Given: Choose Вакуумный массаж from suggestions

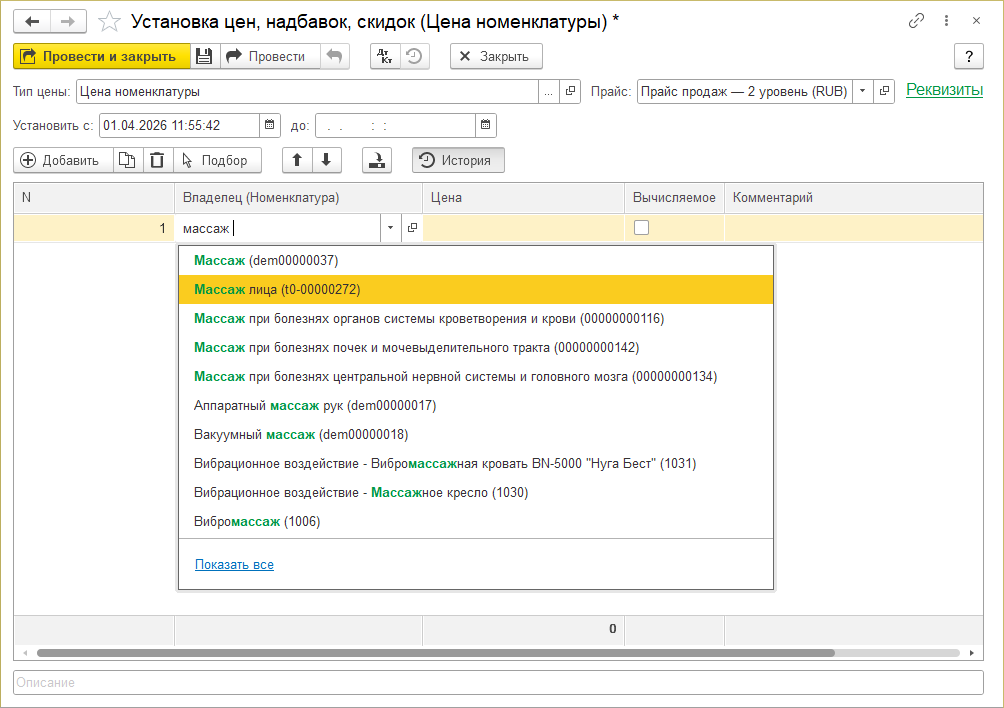Looking at the screenshot, I should [x=300, y=435].
